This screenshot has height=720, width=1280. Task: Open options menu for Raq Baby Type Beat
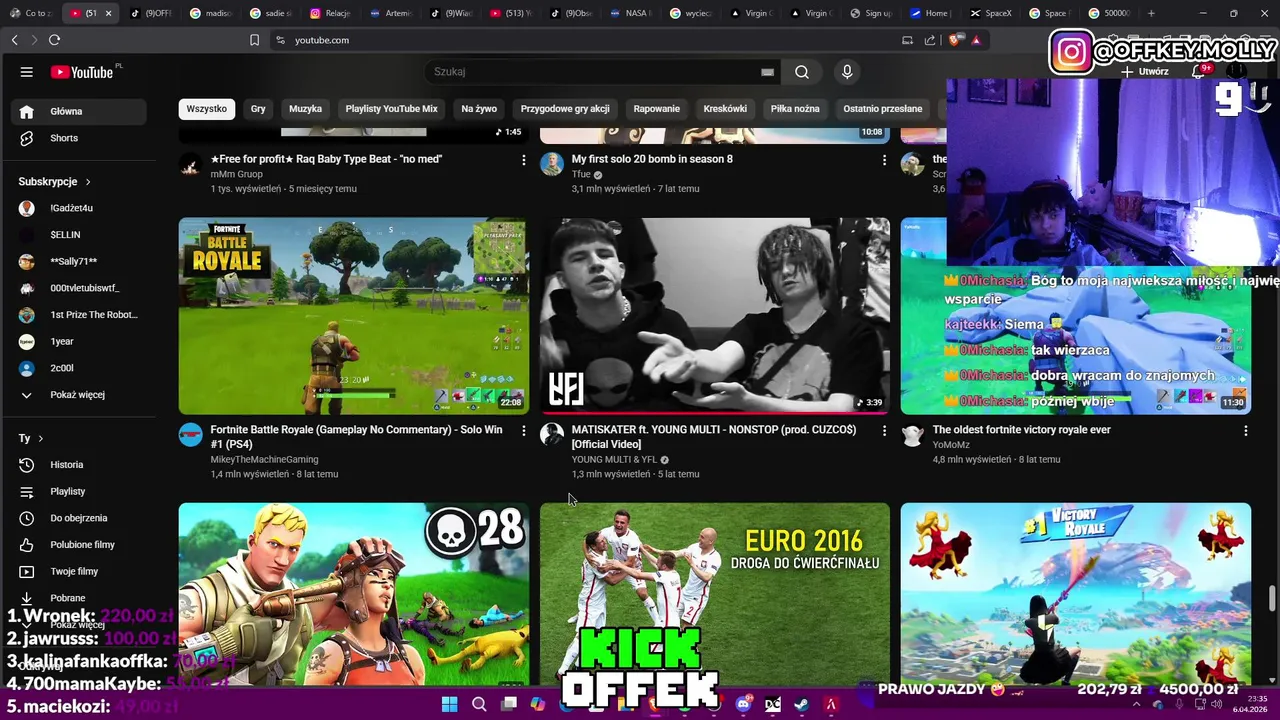coord(523,160)
